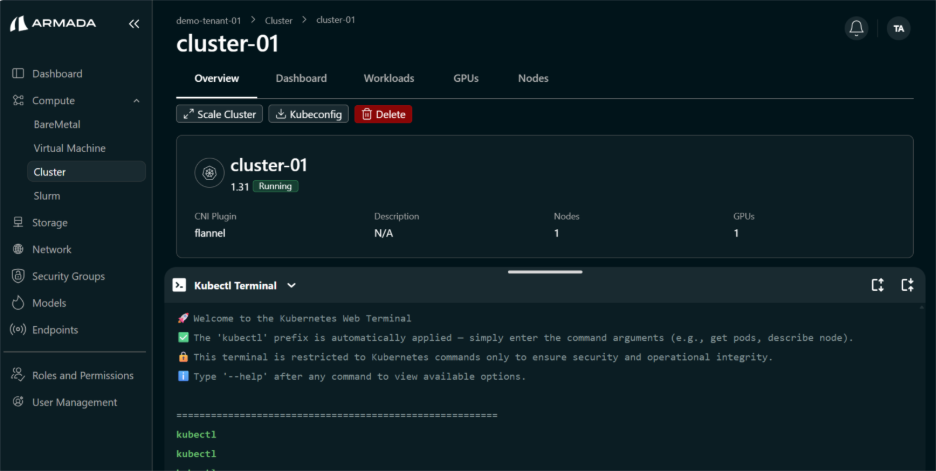Open Roles and Permissions page
The image size is (936, 471).
pos(83,375)
